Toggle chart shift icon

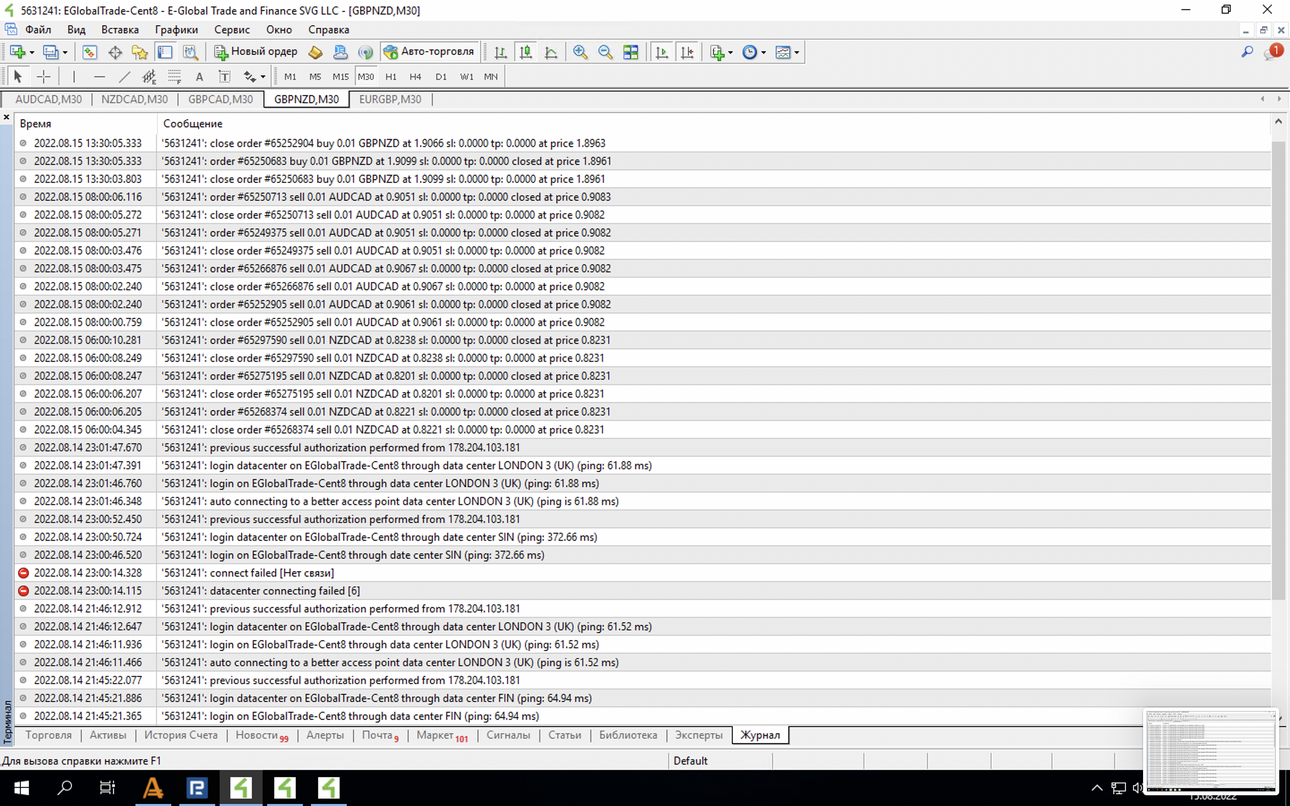[687, 52]
